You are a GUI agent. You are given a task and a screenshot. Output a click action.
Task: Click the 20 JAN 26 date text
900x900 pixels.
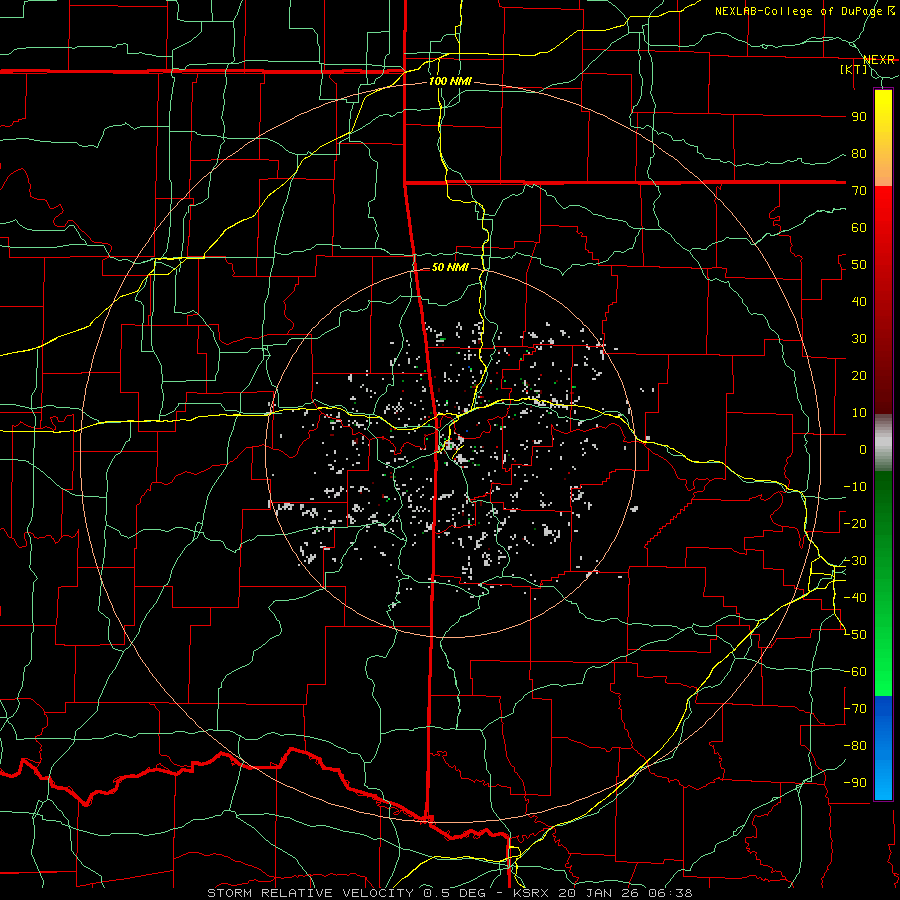point(598,893)
